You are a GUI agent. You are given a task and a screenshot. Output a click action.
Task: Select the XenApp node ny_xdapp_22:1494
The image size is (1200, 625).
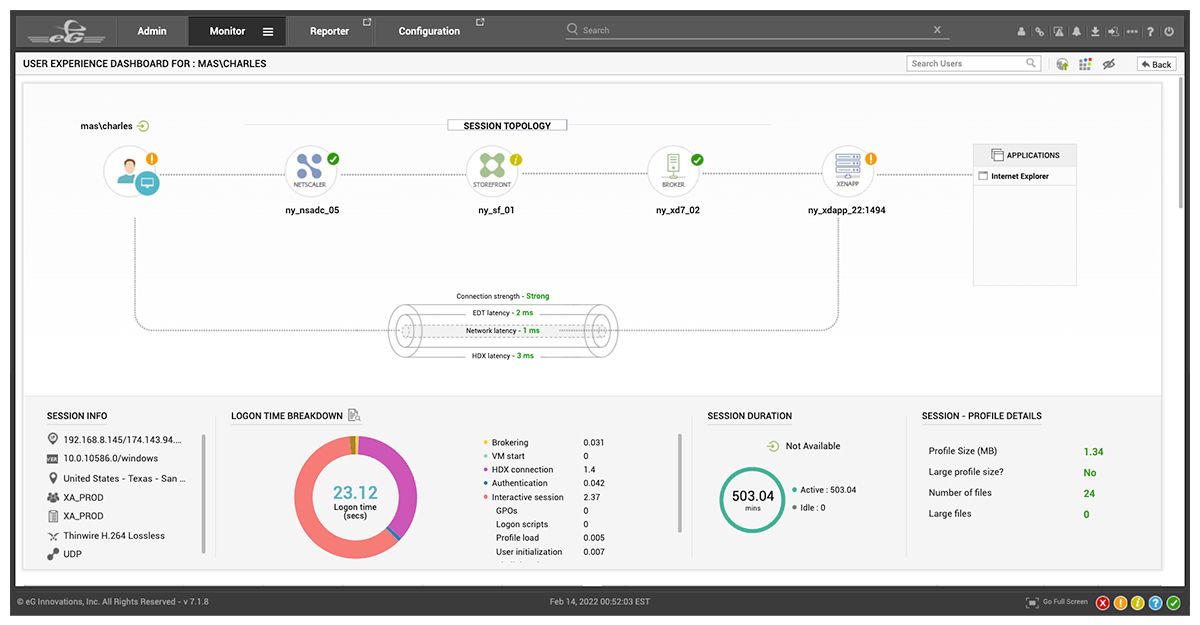tap(847, 171)
